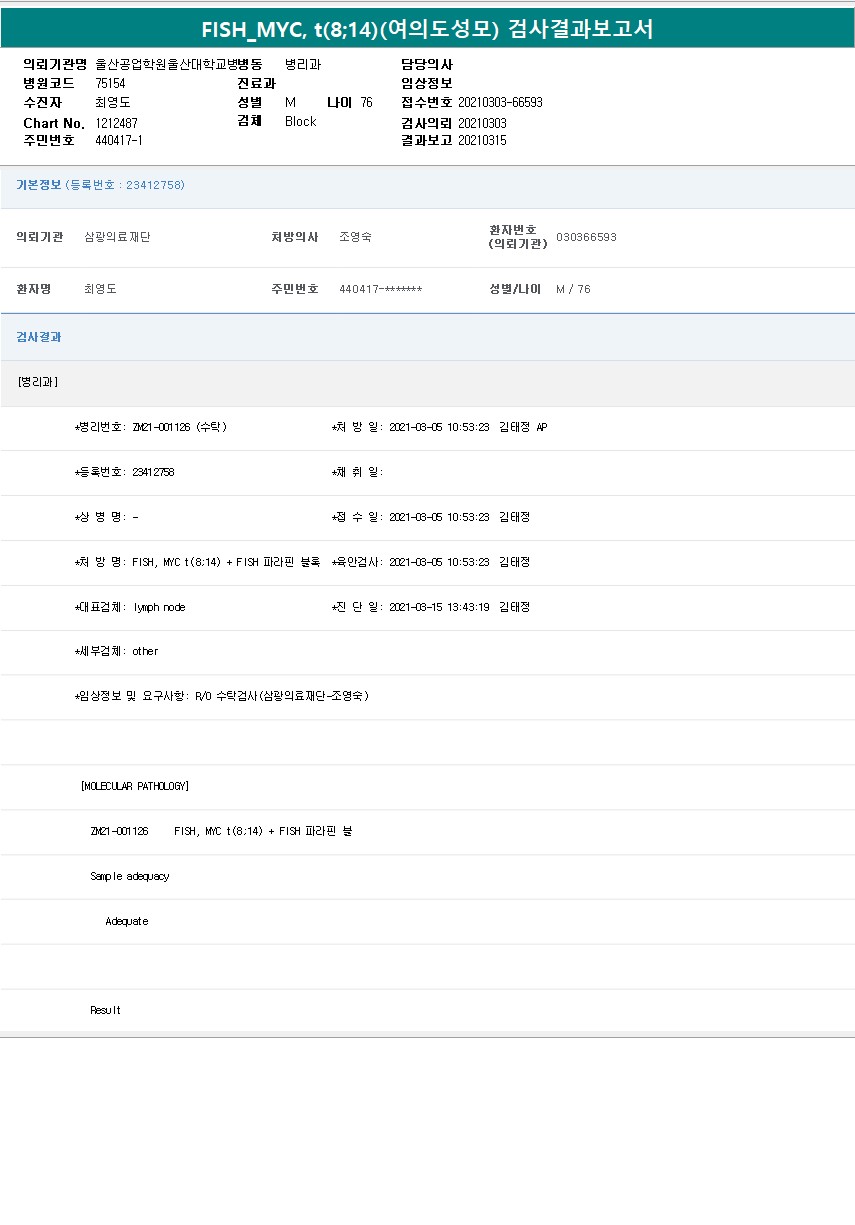Click prescribing doctor name 조영숙

click(355, 237)
